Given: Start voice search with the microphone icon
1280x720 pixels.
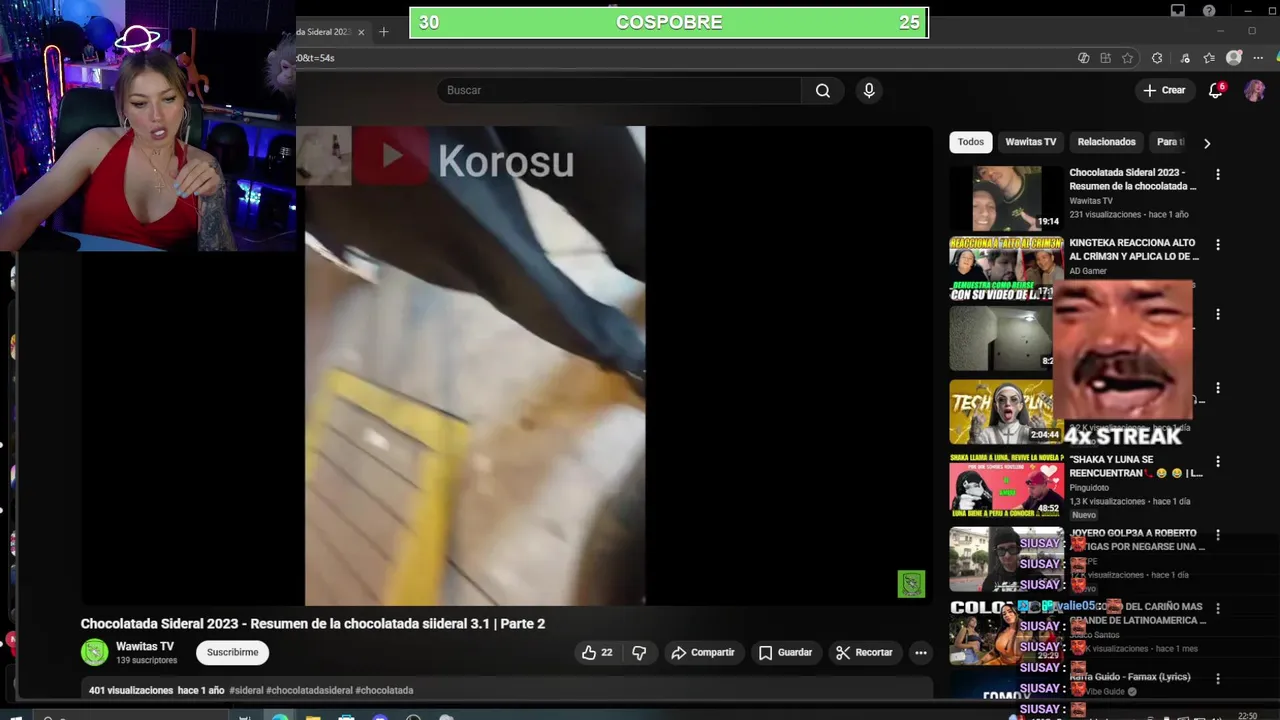Looking at the screenshot, I should tap(869, 90).
